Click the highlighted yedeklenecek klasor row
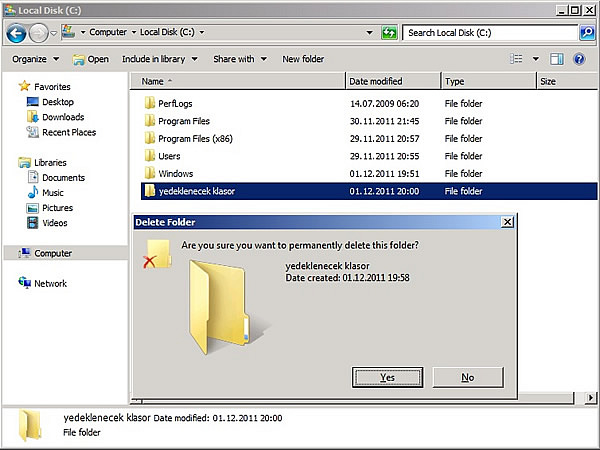 coord(369,191)
